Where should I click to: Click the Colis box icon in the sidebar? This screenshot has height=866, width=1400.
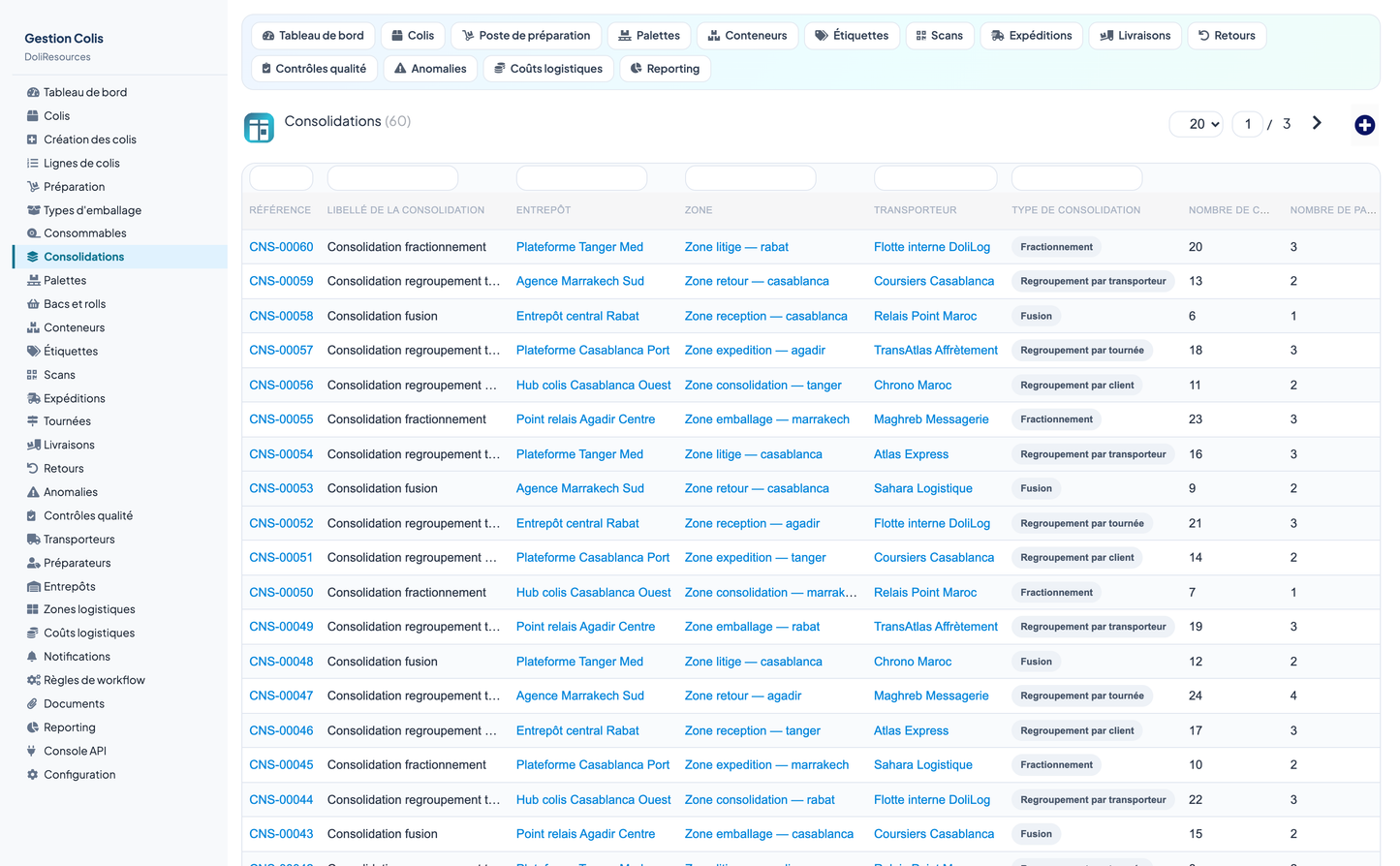pyautogui.click(x=33, y=116)
